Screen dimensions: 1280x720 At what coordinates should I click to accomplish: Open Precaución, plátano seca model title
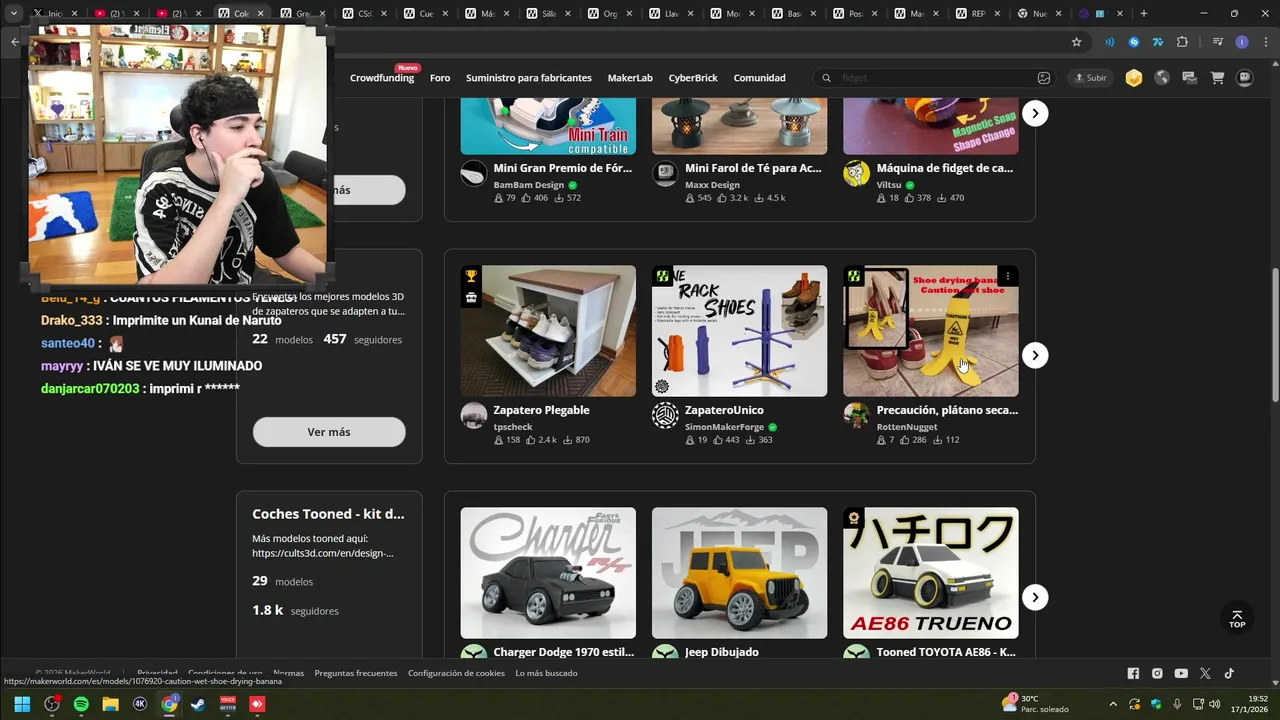[947, 410]
